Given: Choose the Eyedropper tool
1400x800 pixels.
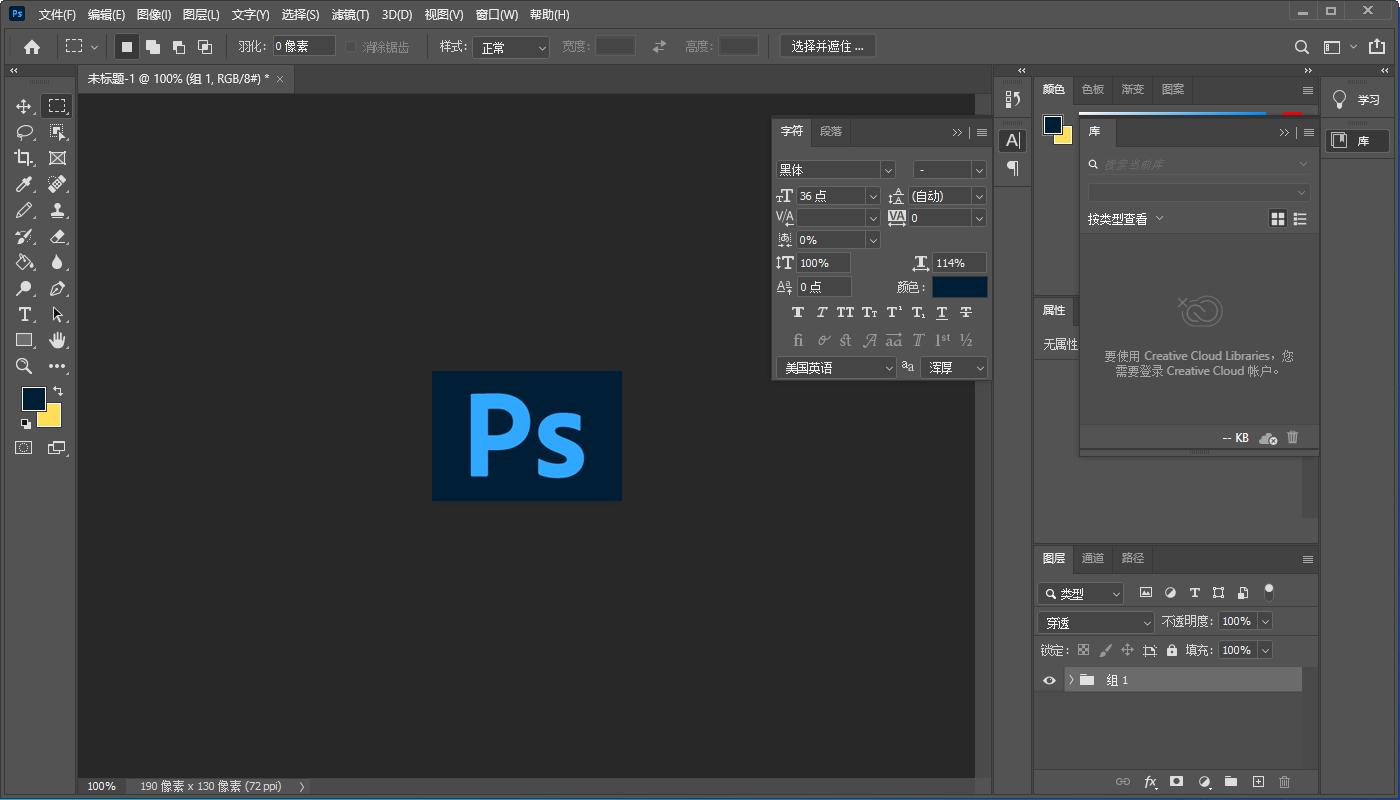Looking at the screenshot, I should click(22, 184).
